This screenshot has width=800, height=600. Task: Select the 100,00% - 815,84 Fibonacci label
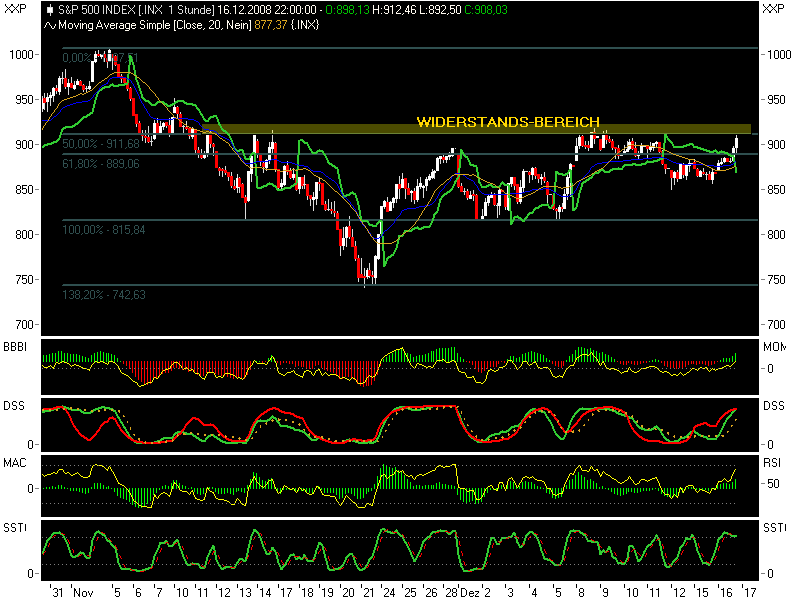point(104,230)
